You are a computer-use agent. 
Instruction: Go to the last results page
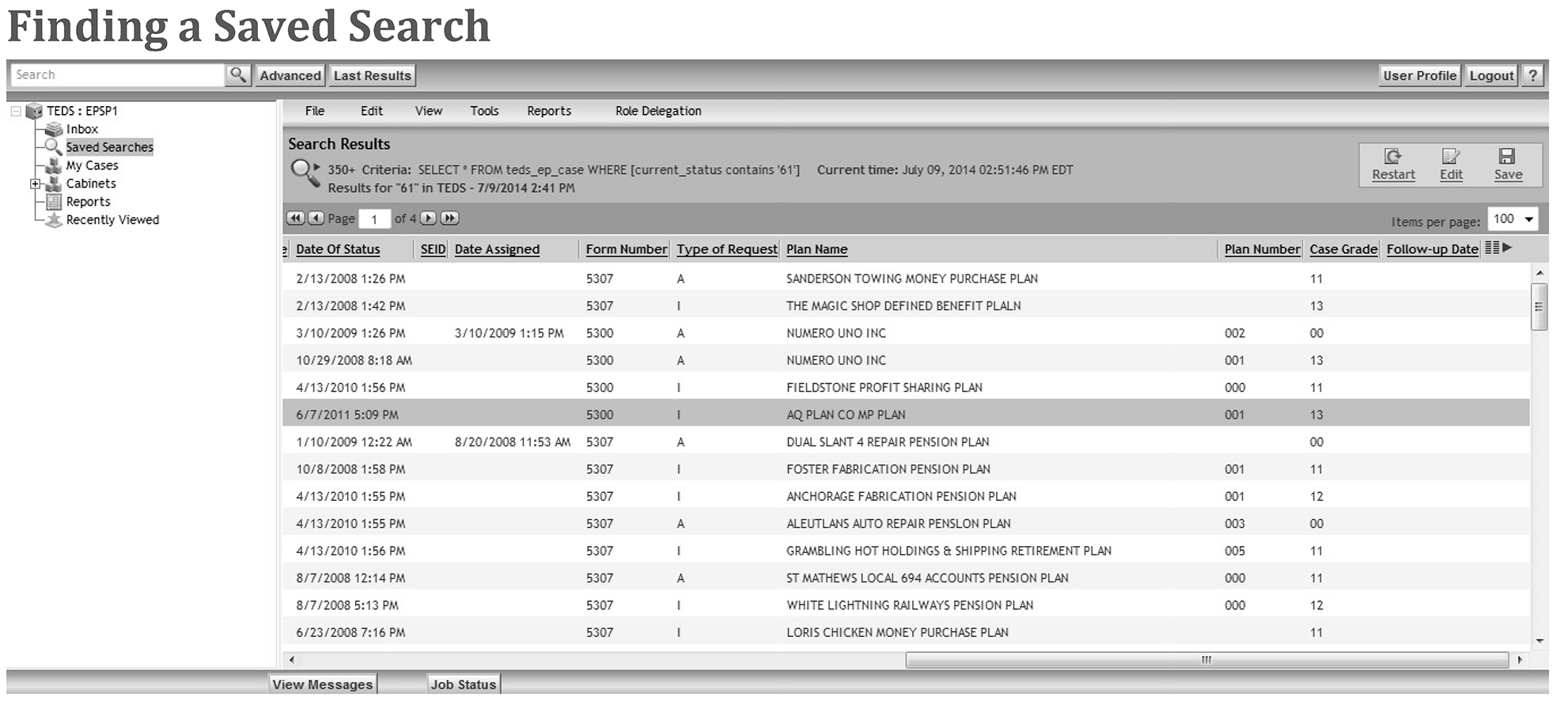click(449, 218)
